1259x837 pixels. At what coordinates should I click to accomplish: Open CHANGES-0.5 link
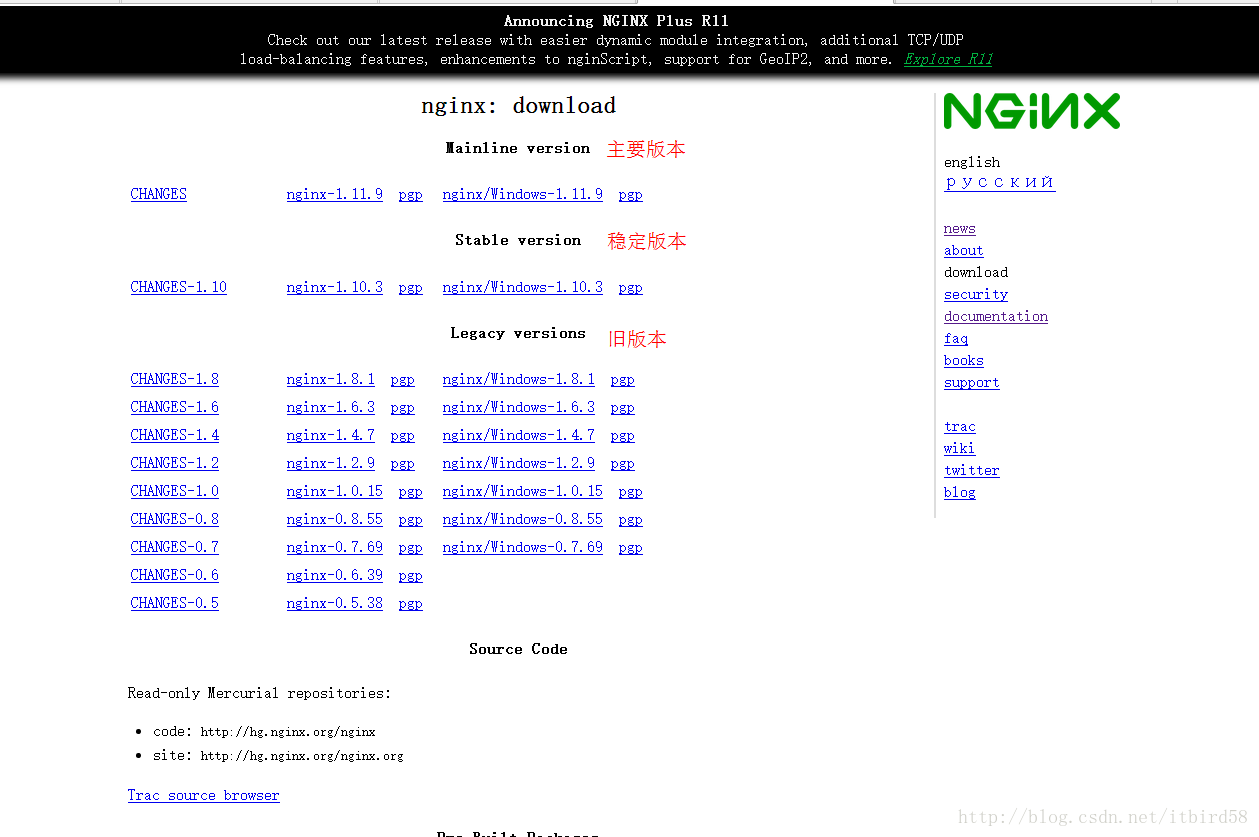[x=174, y=603]
